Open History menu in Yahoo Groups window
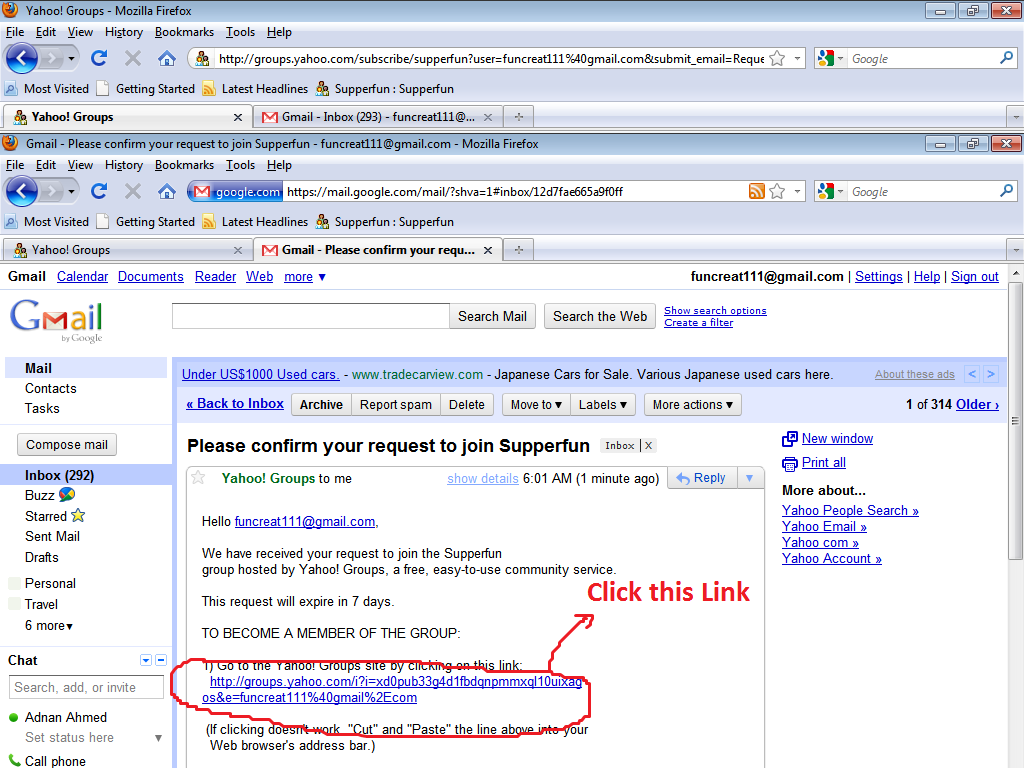Screen dimensions: 1024x768 click(x=123, y=32)
